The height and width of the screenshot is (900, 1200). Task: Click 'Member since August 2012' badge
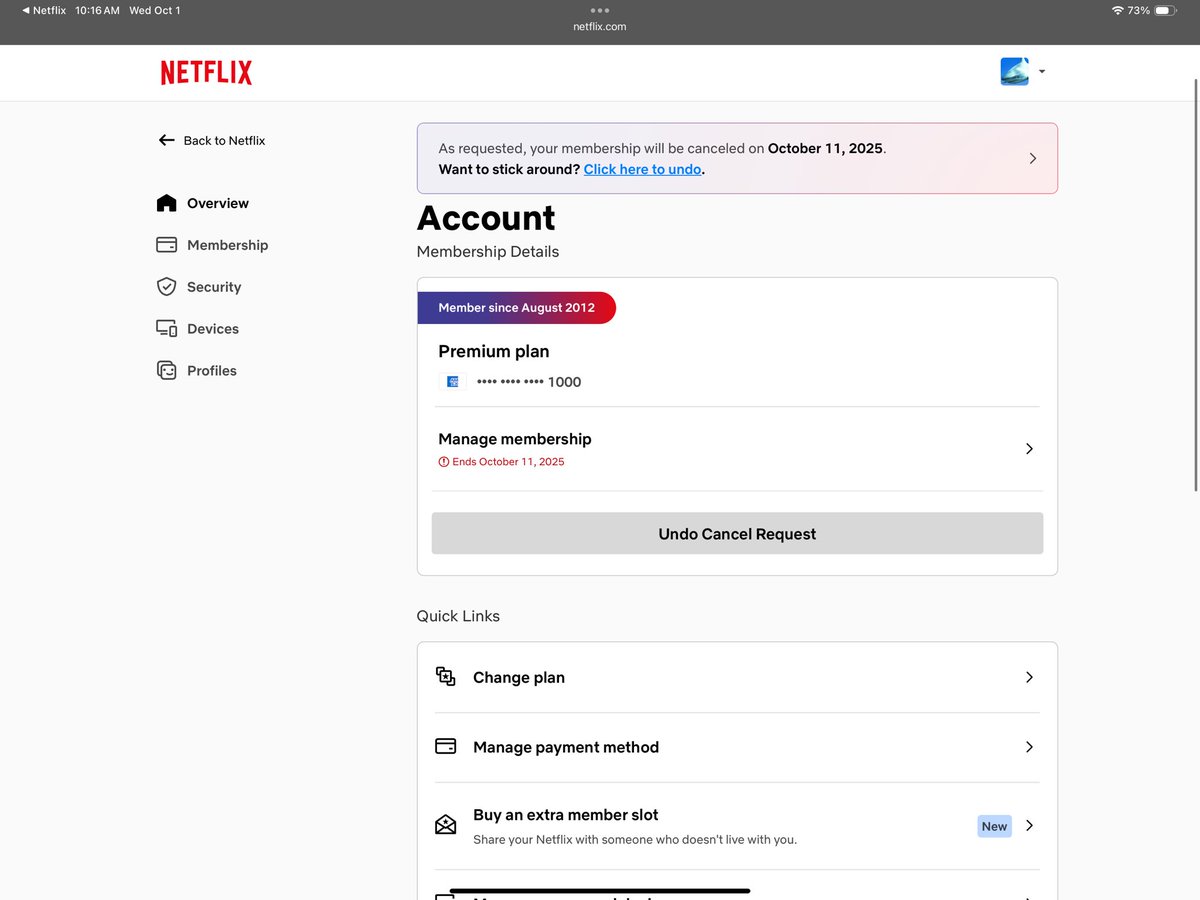pyautogui.click(x=516, y=308)
